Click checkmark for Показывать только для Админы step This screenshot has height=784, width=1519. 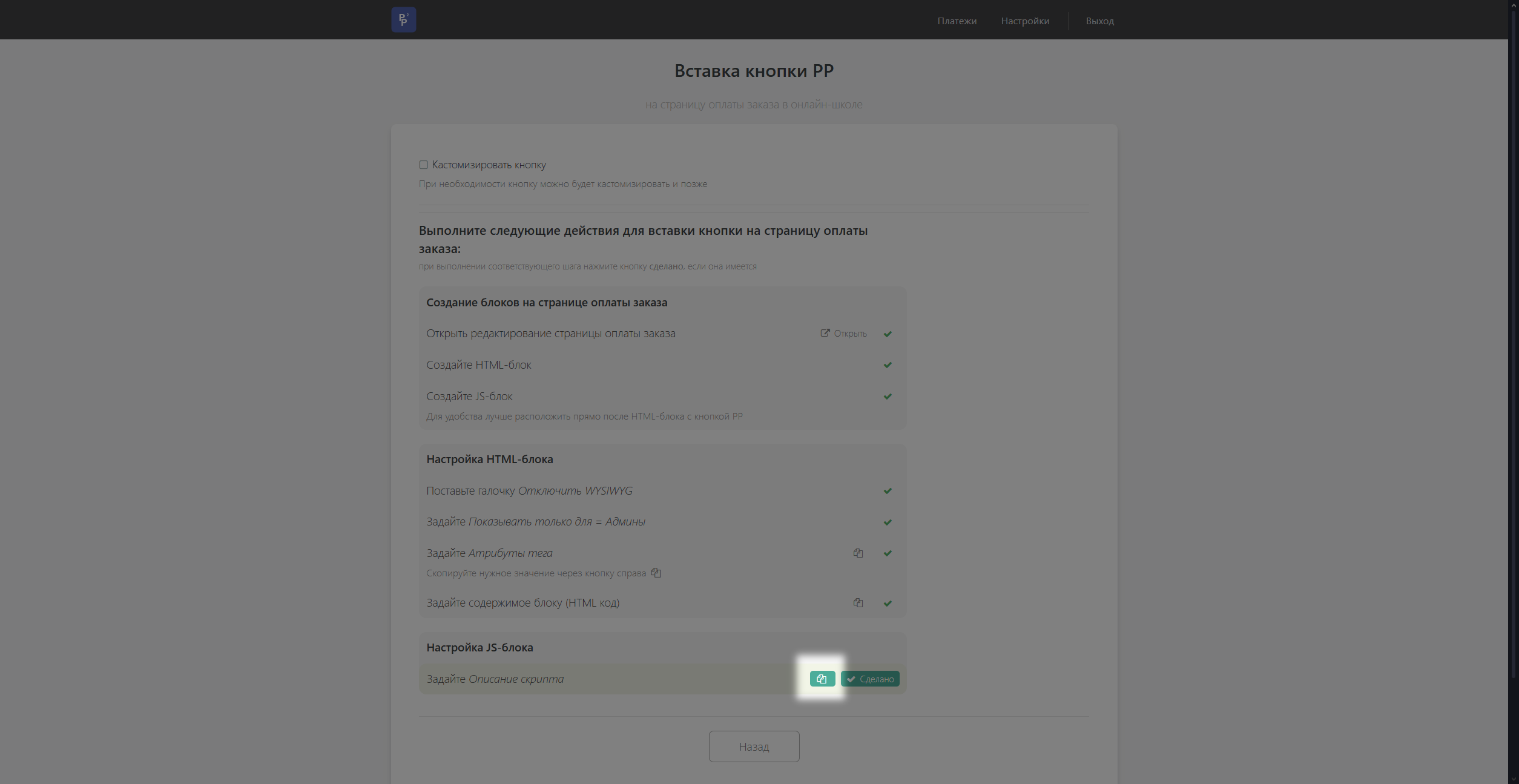888,522
